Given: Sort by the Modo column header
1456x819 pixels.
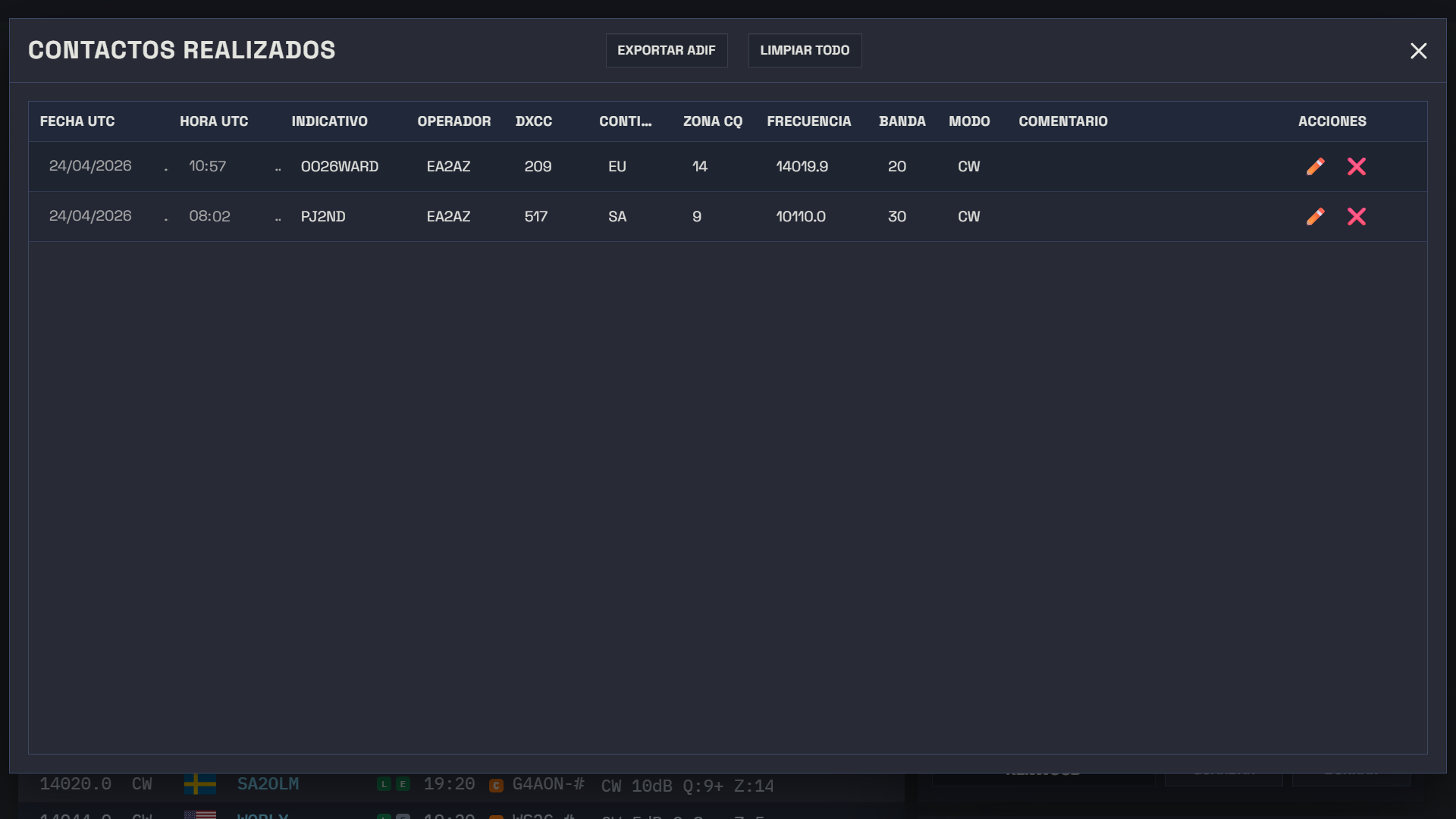Looking at the screenshot, I should point(969,121).
